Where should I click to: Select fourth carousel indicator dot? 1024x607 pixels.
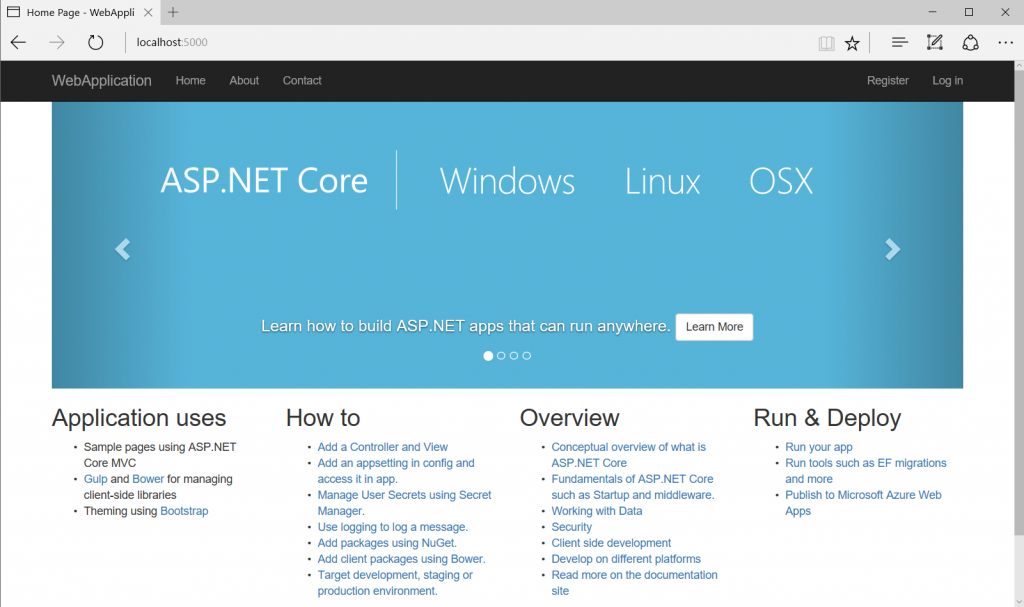(x=527, y=355)
